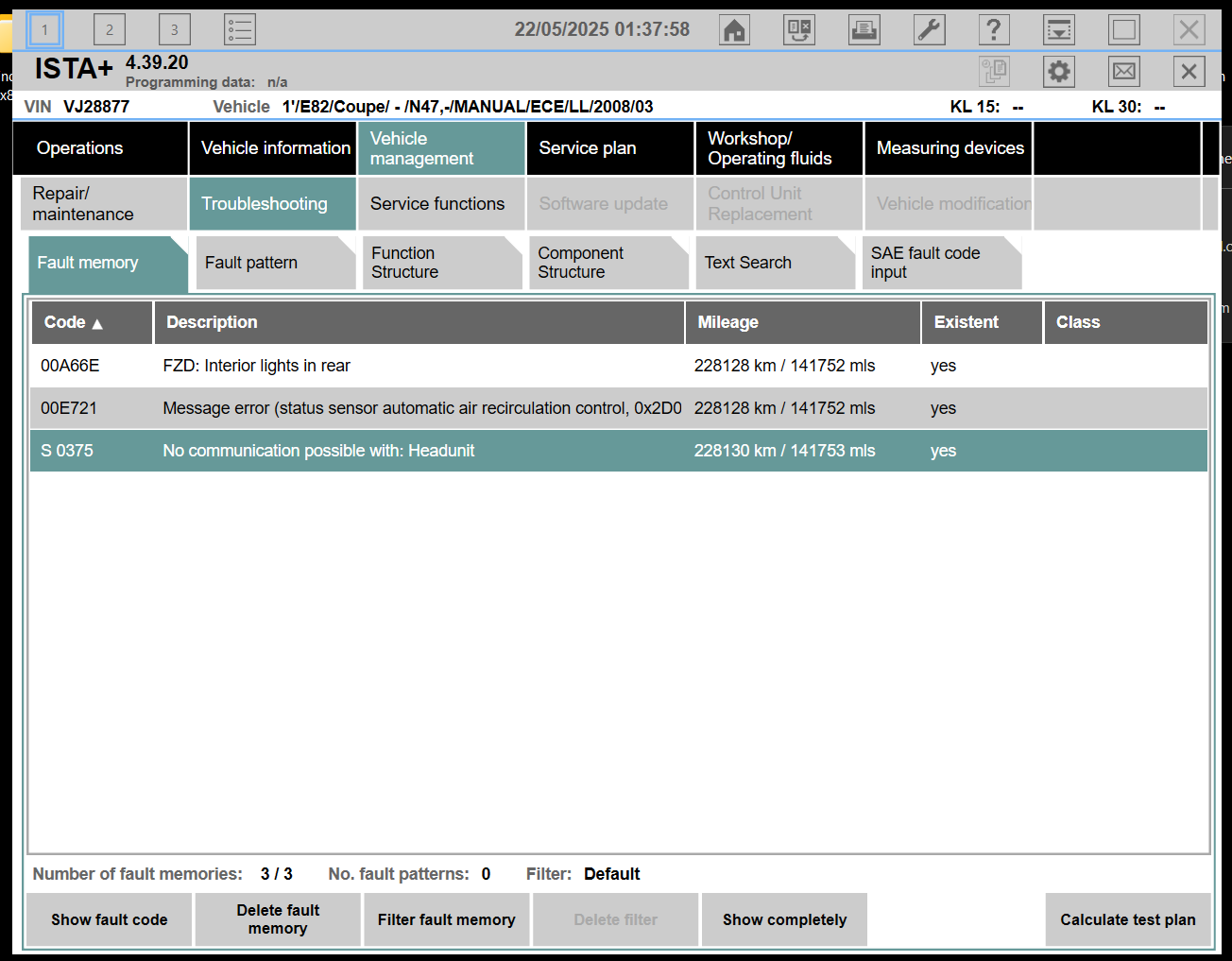Open the Fault pattern tab
Screen dimensions: 1232x961
point(276,263)
